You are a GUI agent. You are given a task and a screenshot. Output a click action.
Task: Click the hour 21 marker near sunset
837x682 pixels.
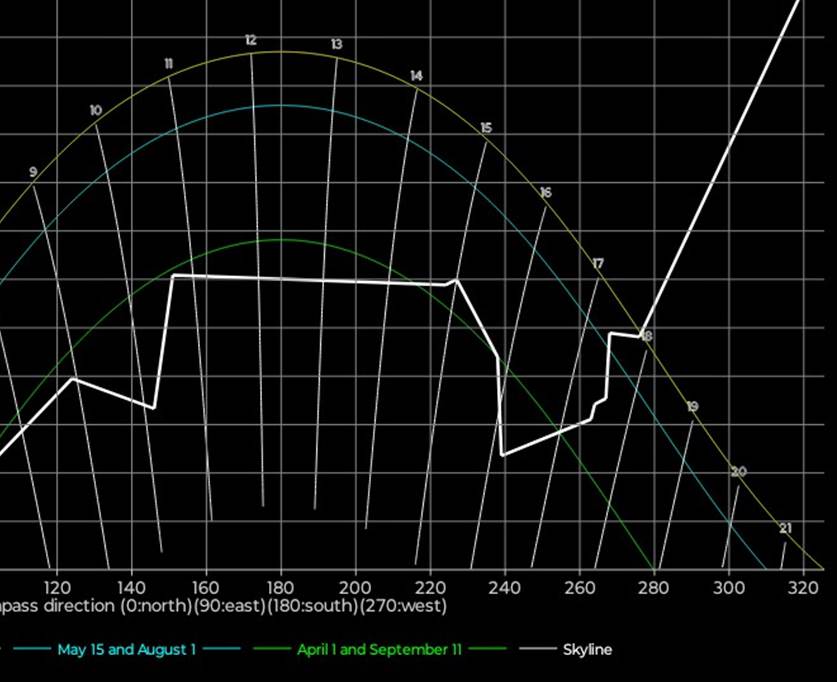pos(785,529)
